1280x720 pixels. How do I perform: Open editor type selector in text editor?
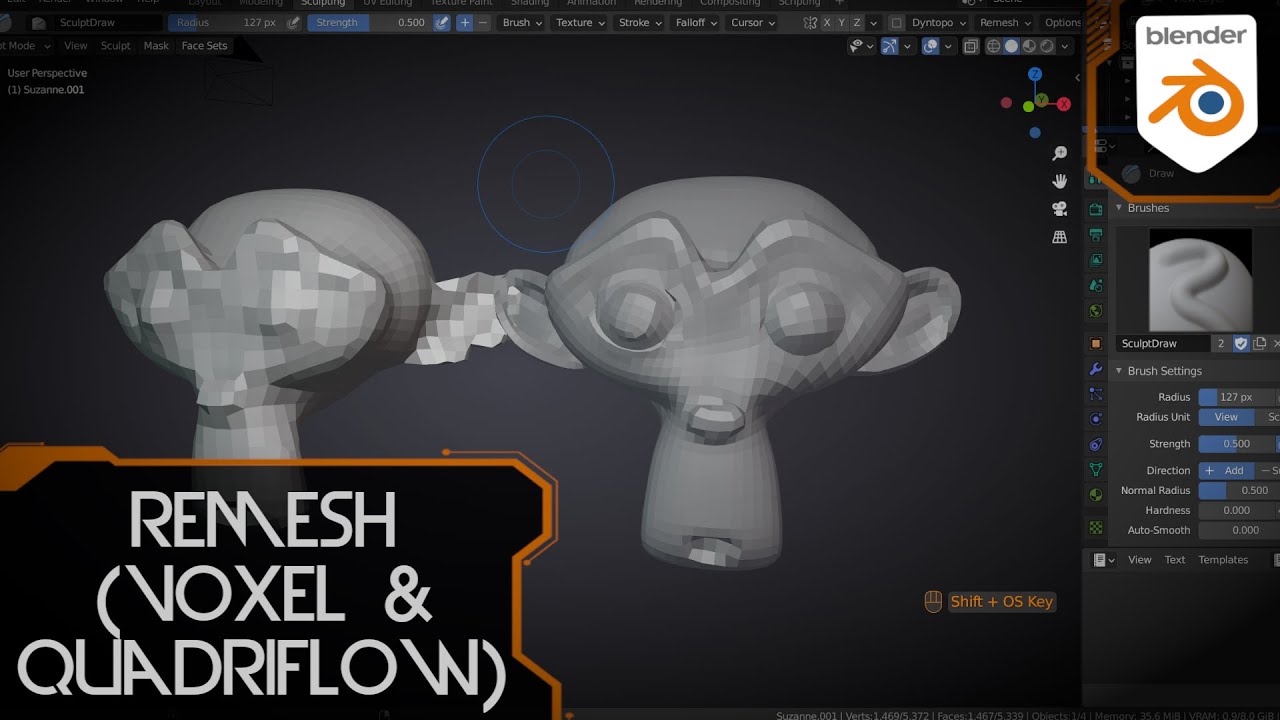tap(1104, 560)
